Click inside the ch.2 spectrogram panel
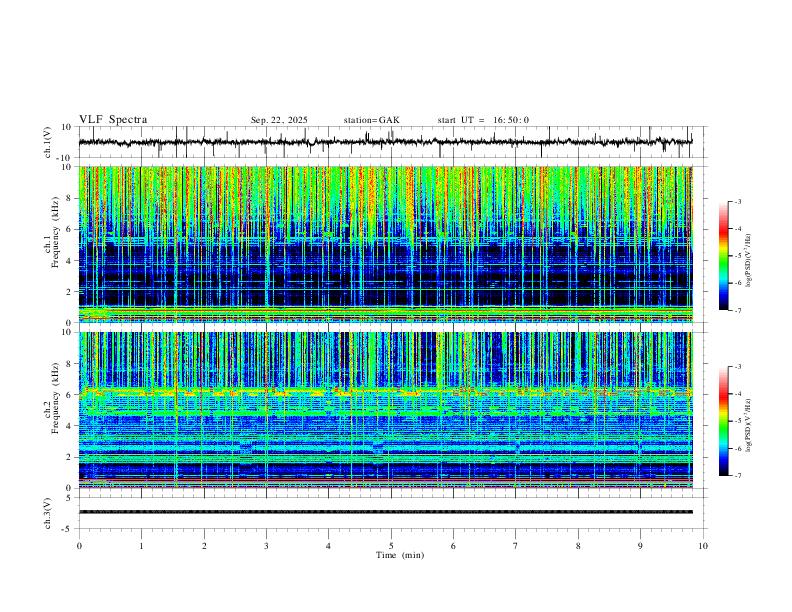 [385, 410]
